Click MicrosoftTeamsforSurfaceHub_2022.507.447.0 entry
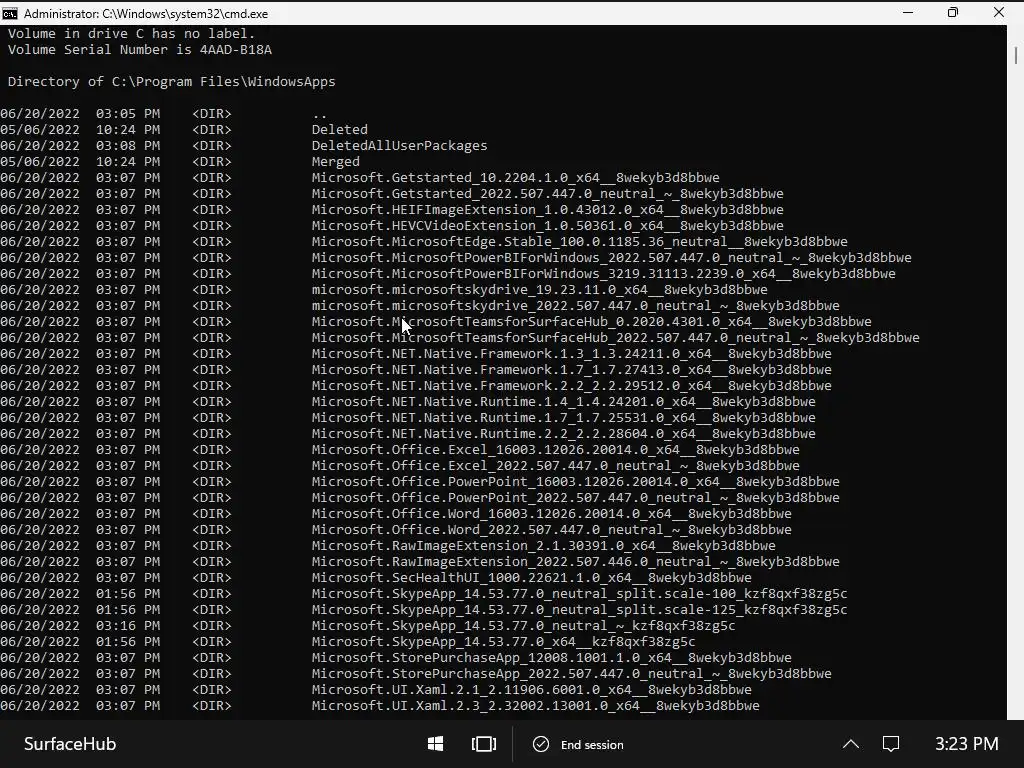 (x=615, y=338)
